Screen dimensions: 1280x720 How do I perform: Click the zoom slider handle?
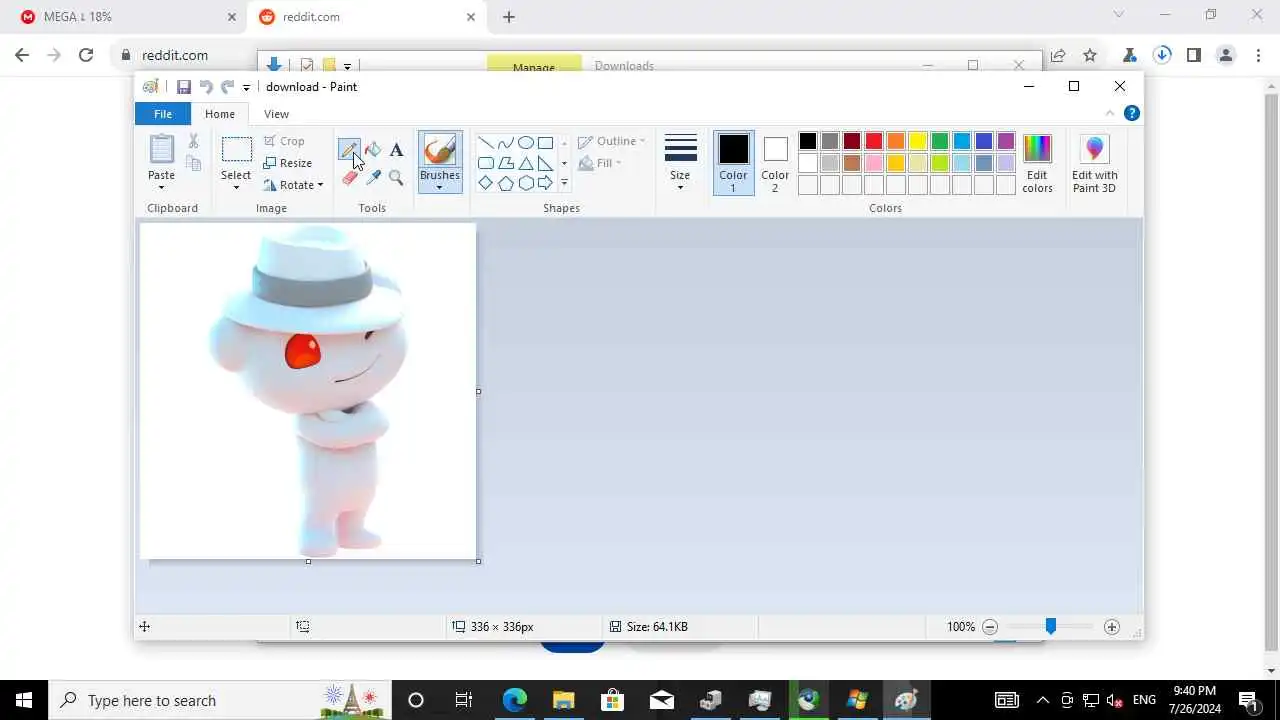click(x=1050, y=626)
